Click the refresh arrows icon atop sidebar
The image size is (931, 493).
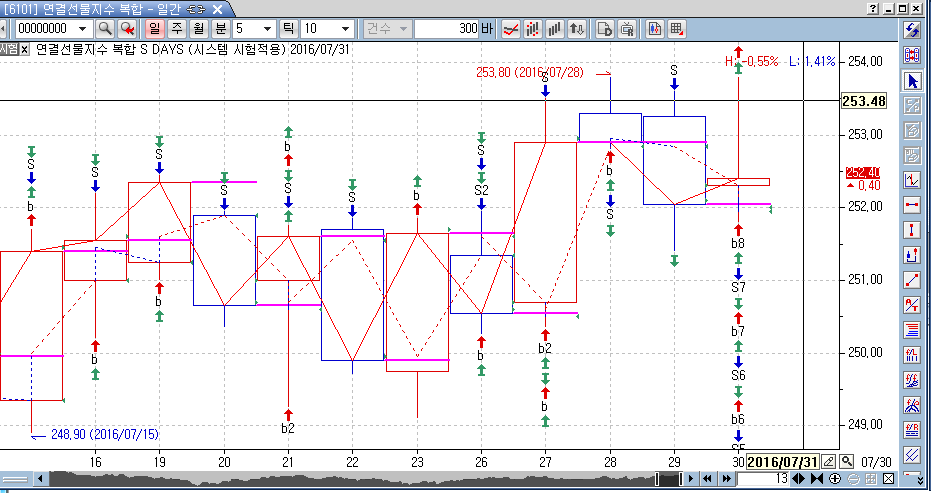pos(912,31)
